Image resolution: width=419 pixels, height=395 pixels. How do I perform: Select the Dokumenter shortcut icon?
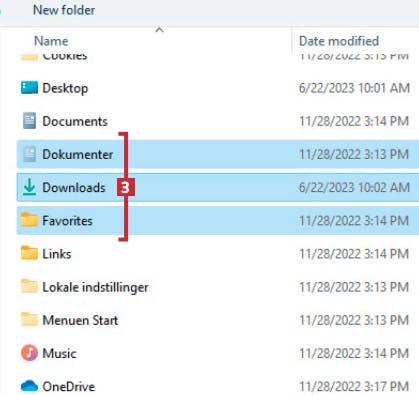point(29,154)
